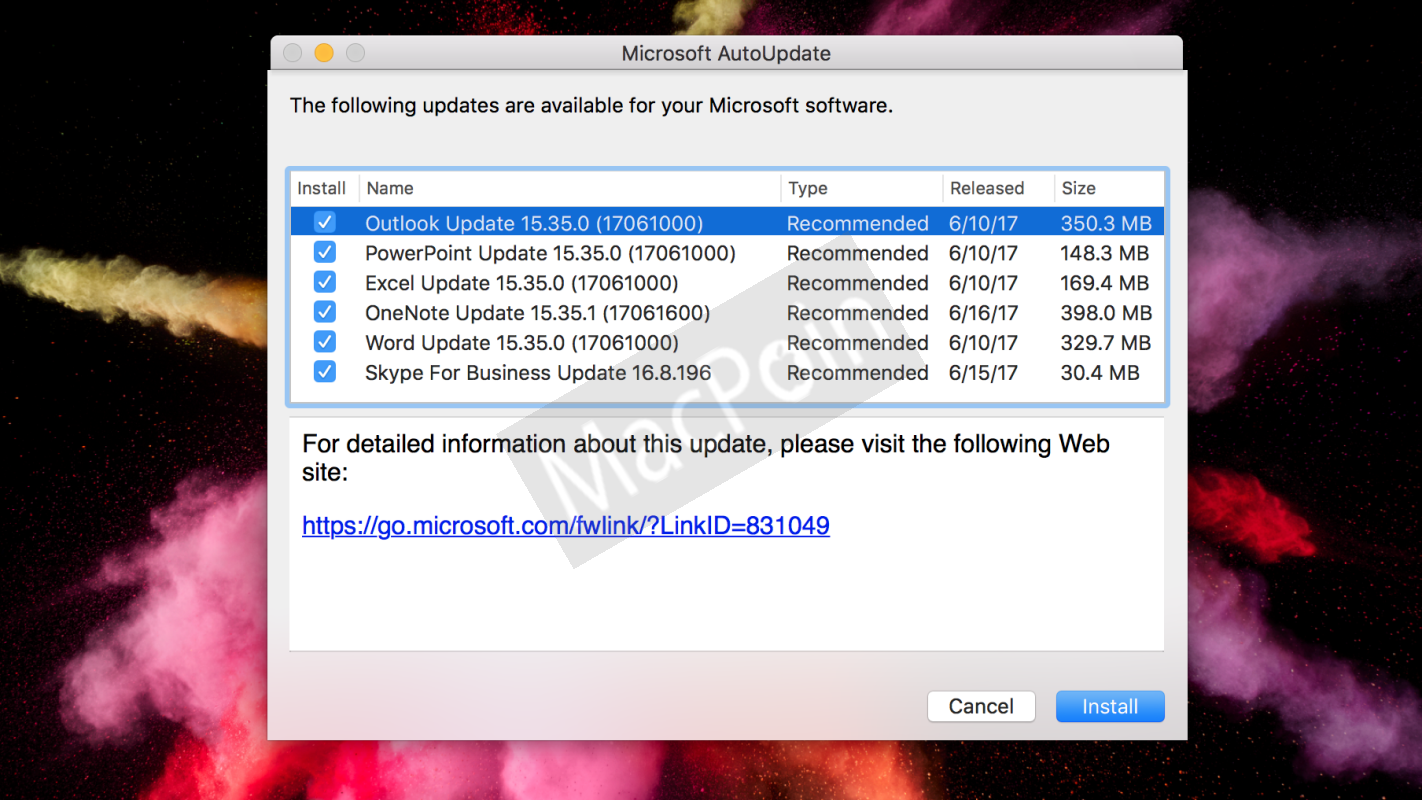Click the Released column header
The width and height of the screenshot is (1422, 800).
click(996, 188)
